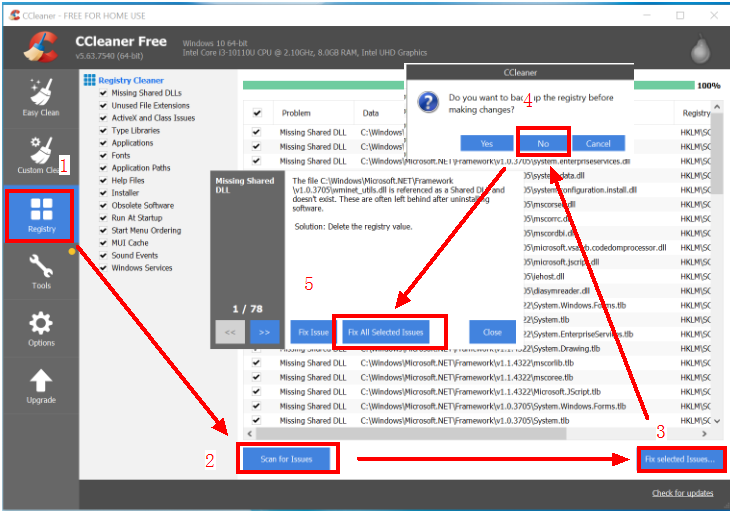This screenshot has width=731, height=511.
Task: Open the Options gear section
Action: 41,328
